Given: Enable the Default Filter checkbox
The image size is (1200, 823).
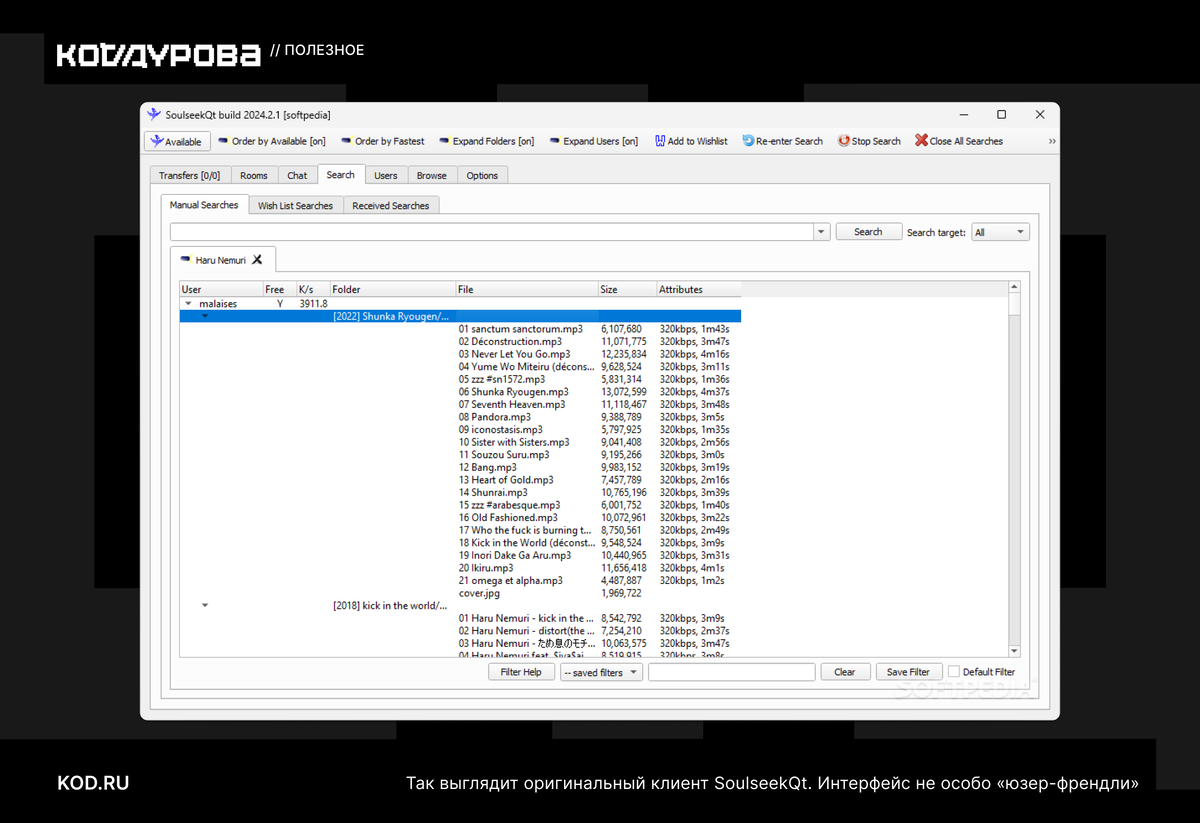Looking at the screenshot, I should click(x=953, y=672).
